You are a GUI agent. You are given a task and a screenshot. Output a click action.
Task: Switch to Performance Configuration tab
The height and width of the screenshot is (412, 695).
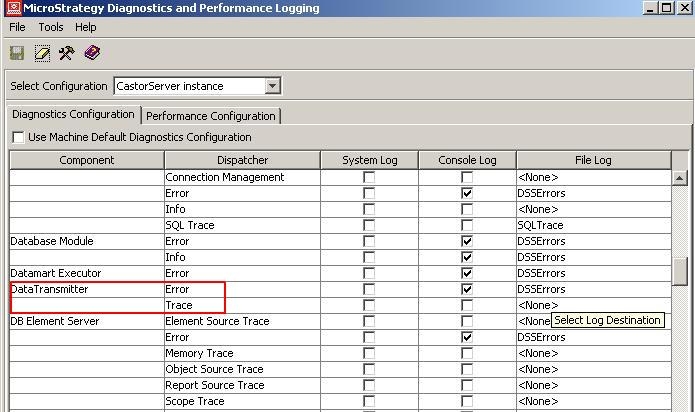tap(211, 116)
